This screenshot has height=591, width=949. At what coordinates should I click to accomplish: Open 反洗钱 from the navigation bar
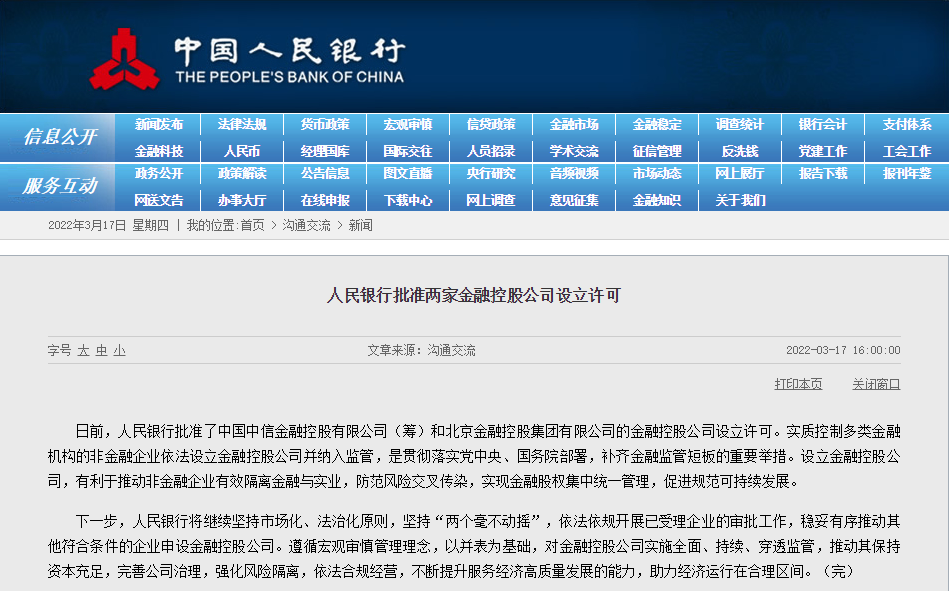tap(740, 151)
